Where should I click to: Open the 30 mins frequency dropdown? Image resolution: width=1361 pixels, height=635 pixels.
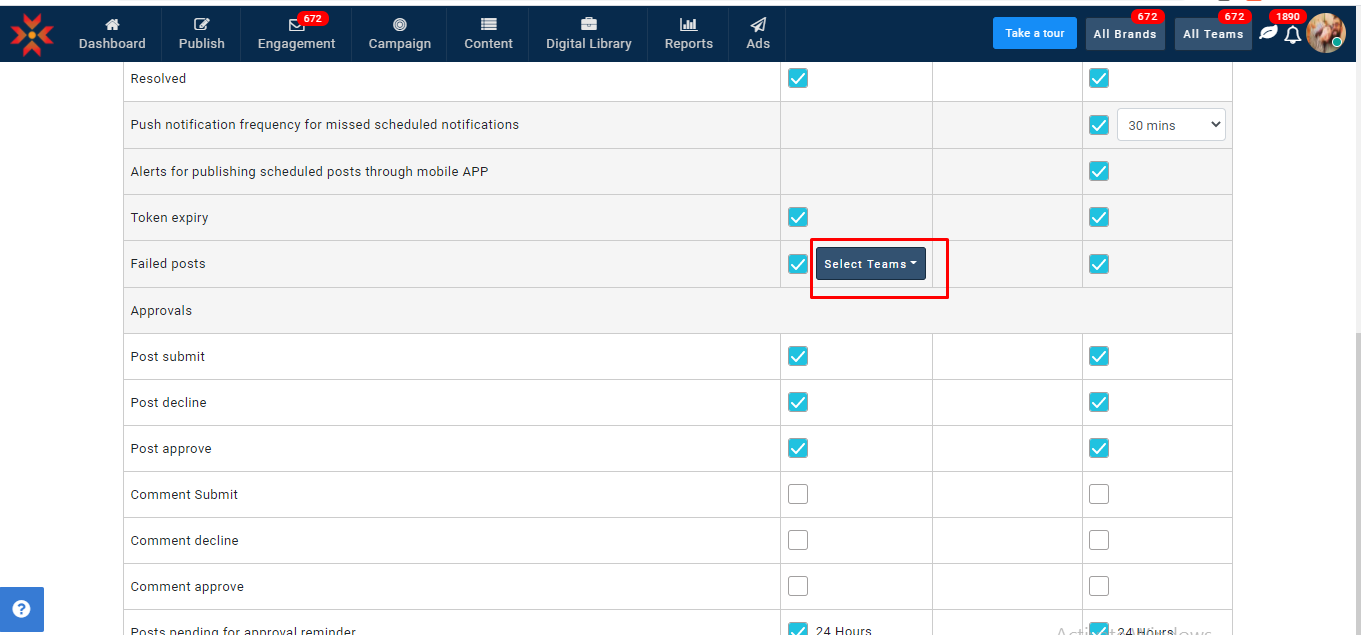[x=1171, y=125]
